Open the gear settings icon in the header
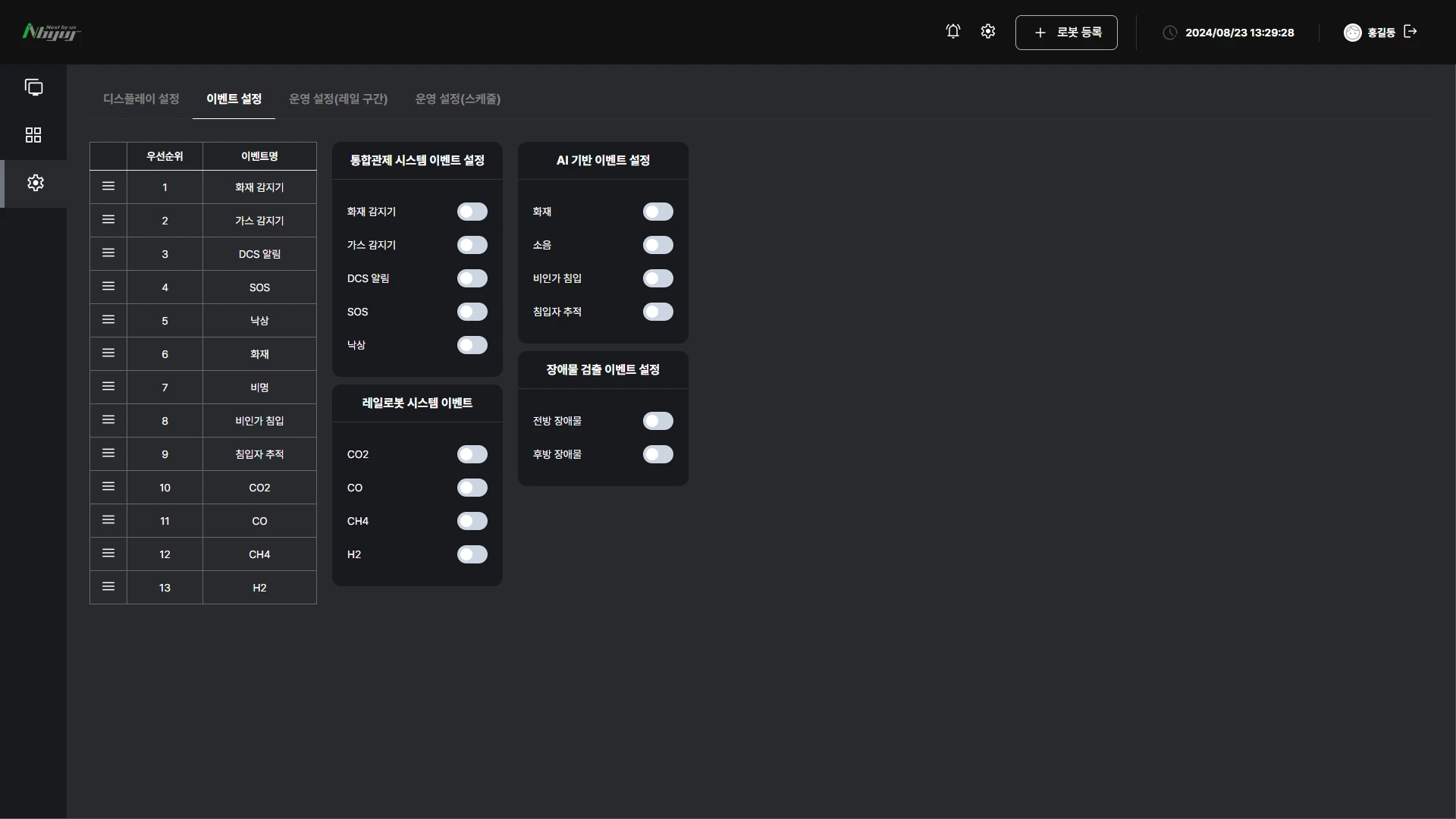1456x819 pixels. [987, 31]
